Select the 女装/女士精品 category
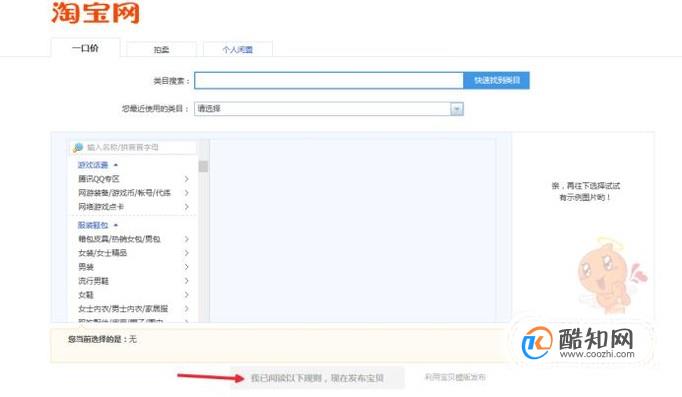 click(x=103, y=253)
